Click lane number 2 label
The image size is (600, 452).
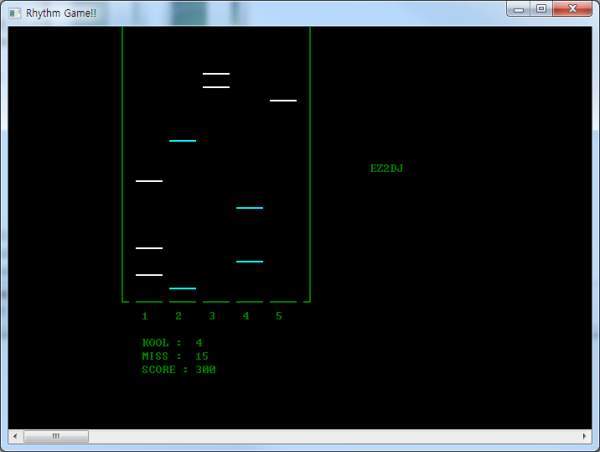[178, 316]
